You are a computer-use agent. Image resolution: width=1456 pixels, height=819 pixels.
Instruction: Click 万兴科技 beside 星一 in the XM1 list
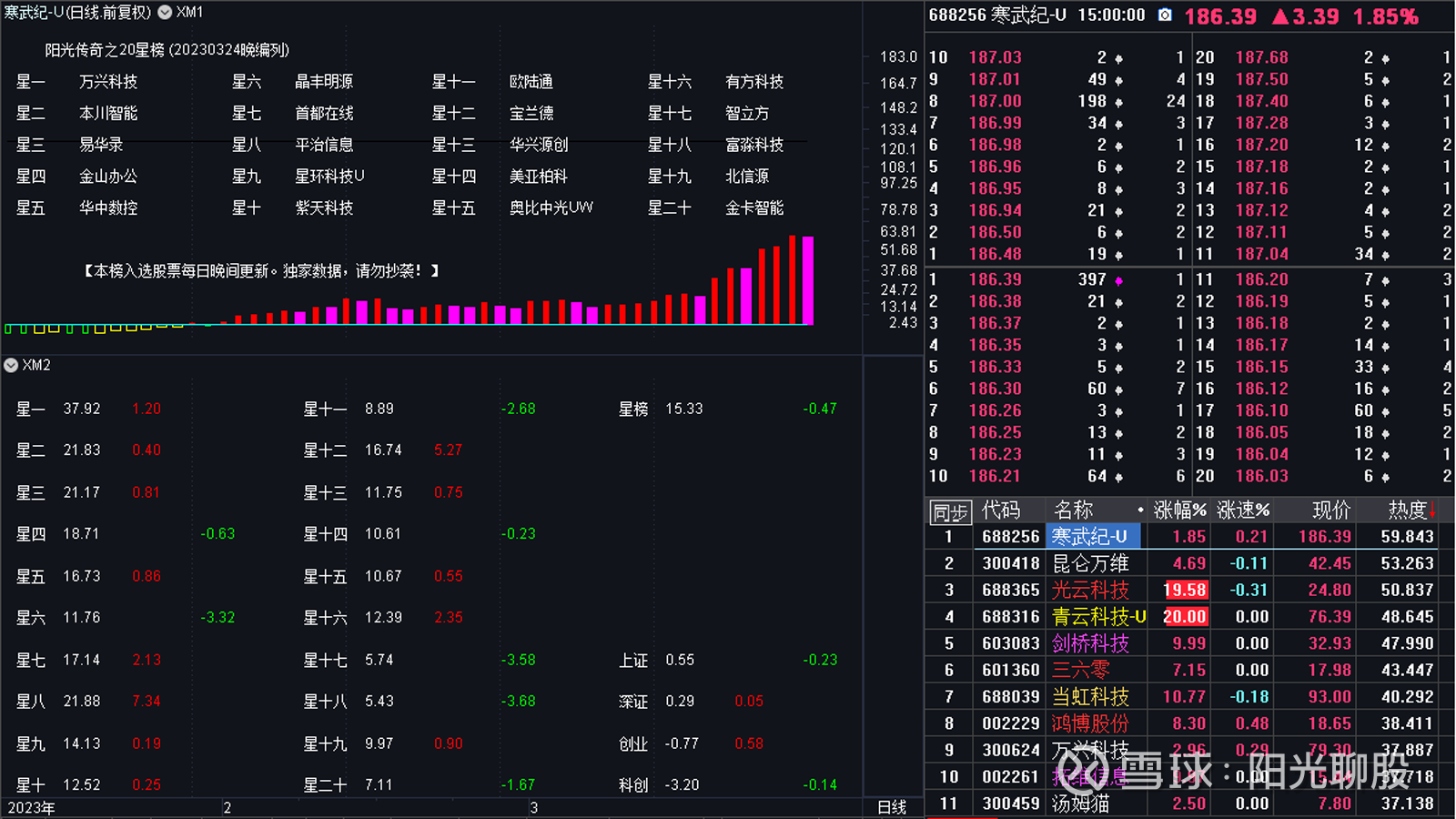click(108, 82)
